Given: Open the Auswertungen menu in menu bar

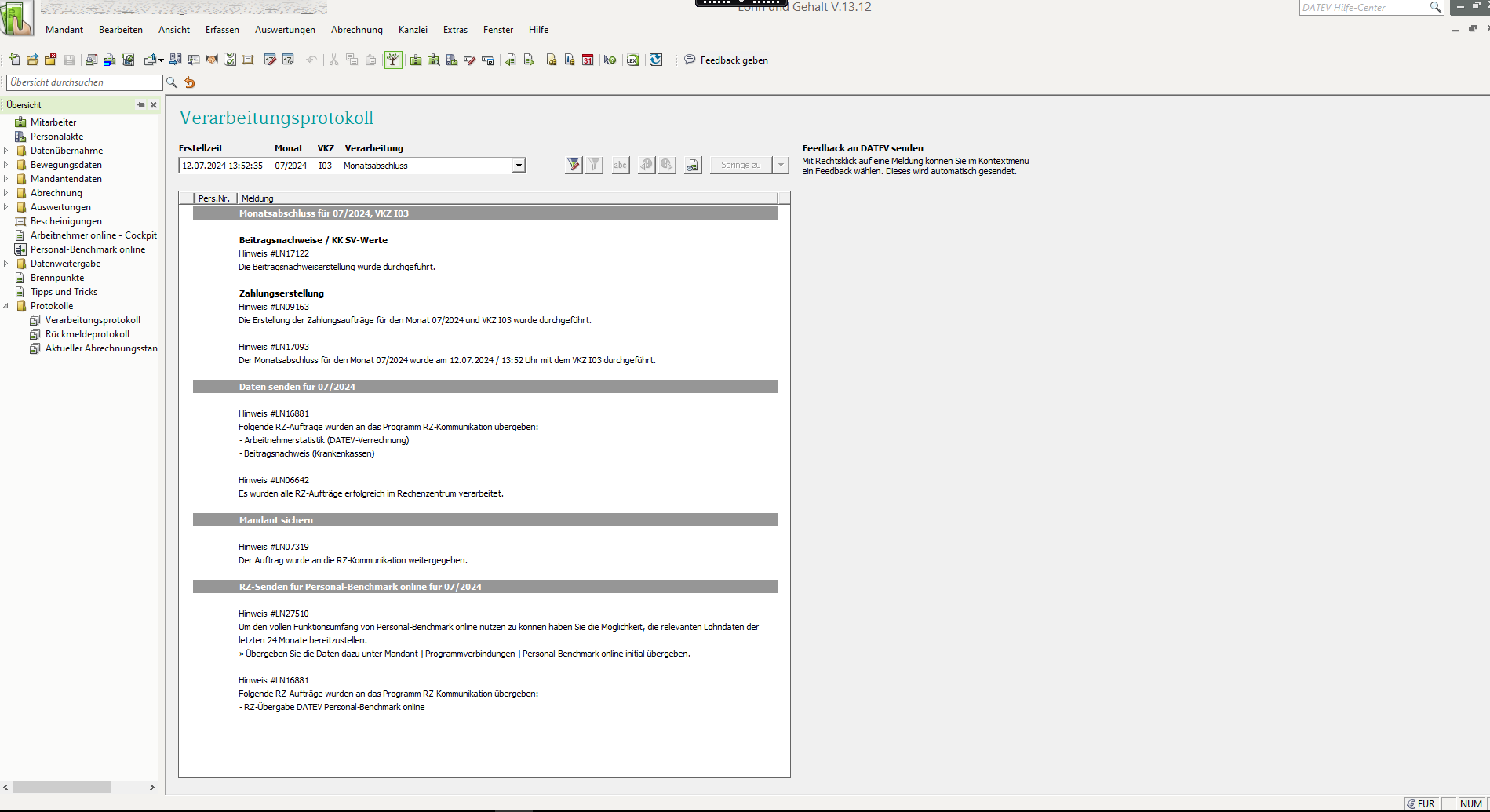Looking at the screenshot, I should coord(285,30).
